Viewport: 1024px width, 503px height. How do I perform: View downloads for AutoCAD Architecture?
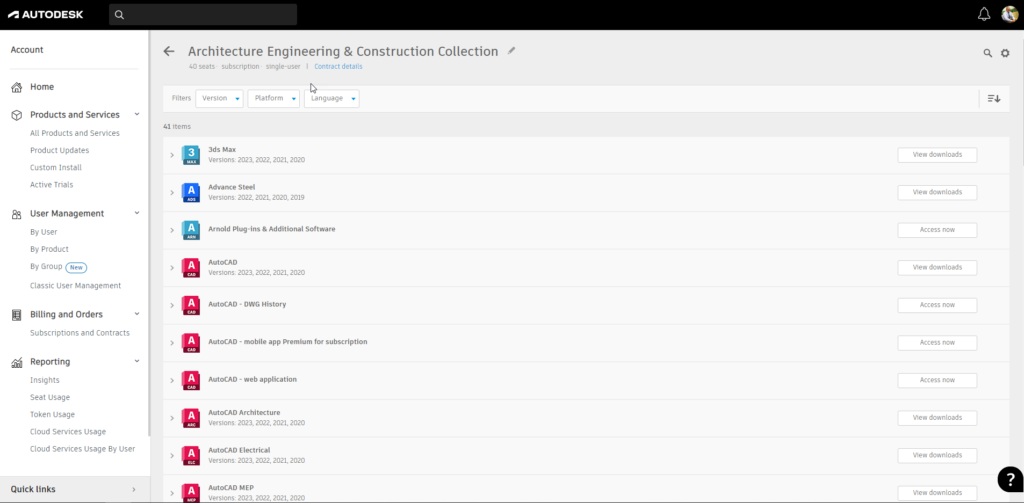(937, 418)
